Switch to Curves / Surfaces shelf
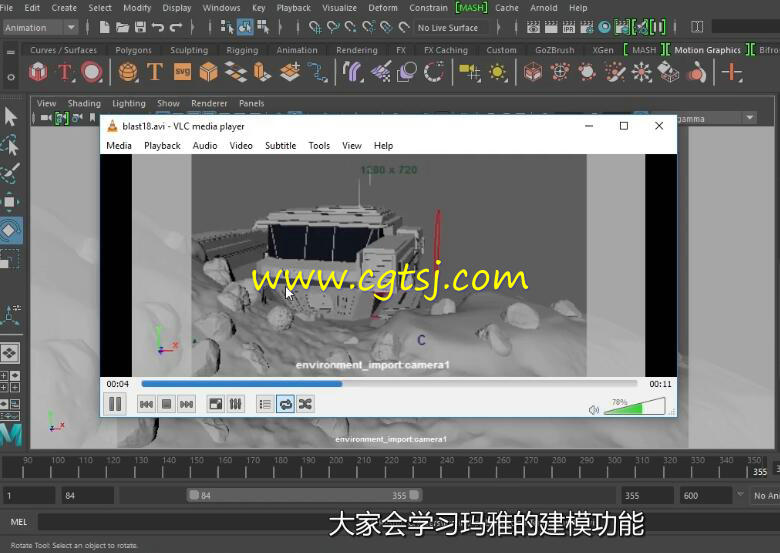This screenshot has height=553, width=780. tap(63, 50)
